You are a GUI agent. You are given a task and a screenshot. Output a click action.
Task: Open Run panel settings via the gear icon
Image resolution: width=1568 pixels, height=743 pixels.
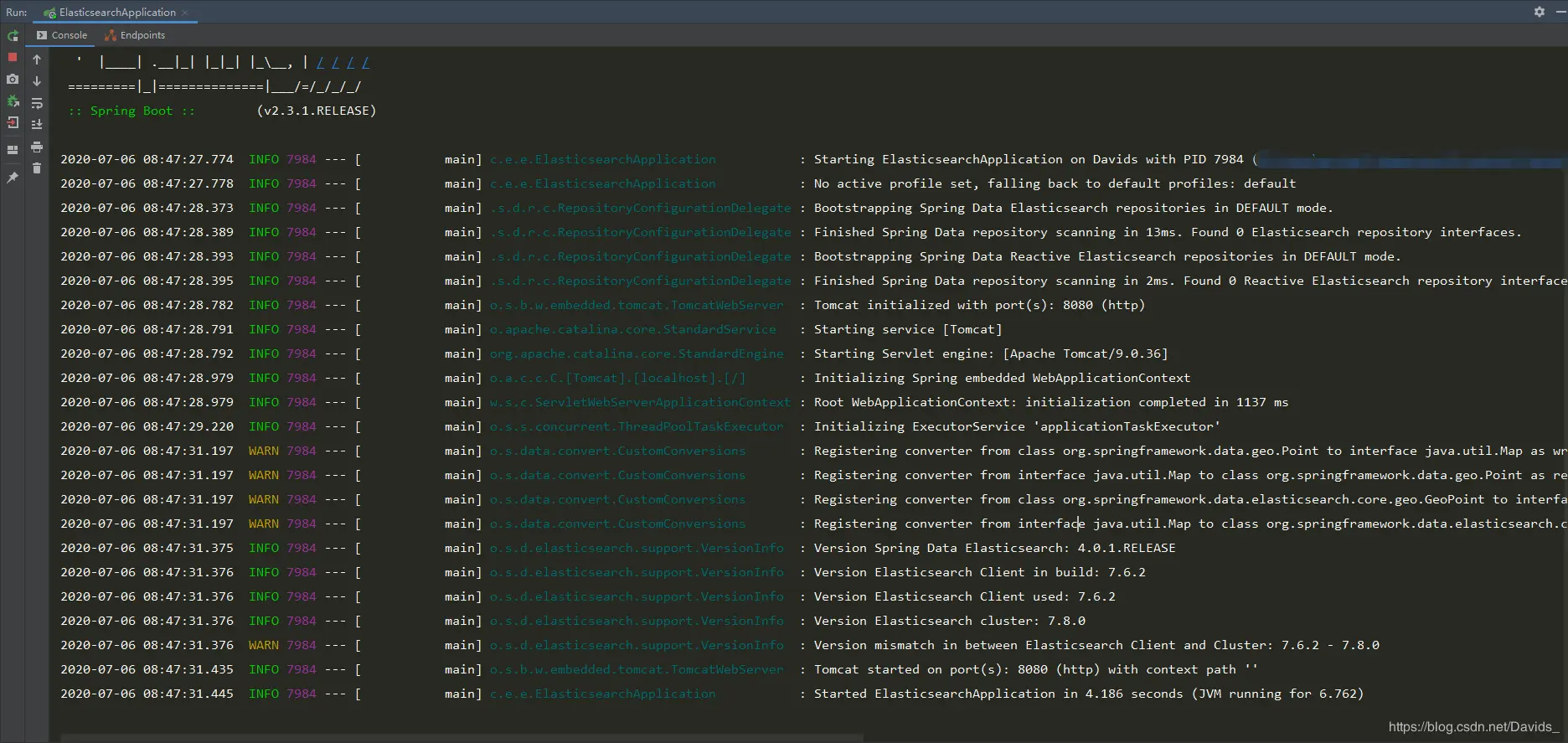point(1540,12)
